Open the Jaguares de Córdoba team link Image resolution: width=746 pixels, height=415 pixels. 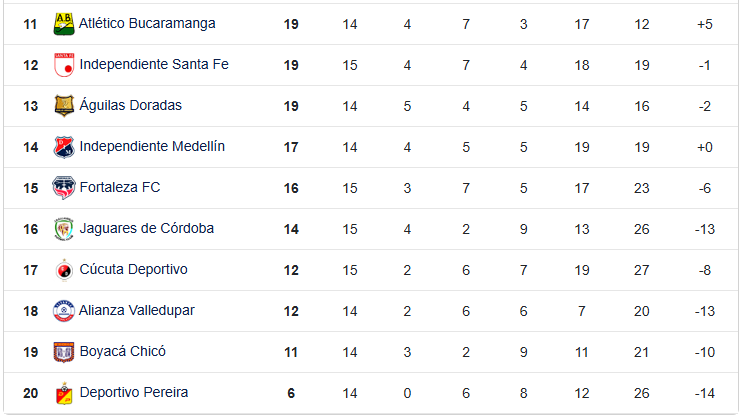click(146, 228)
